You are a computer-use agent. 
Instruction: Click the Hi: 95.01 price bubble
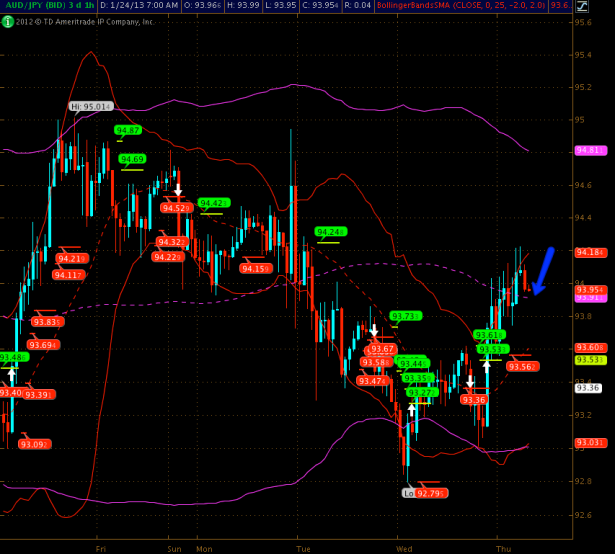coord(90,105)
